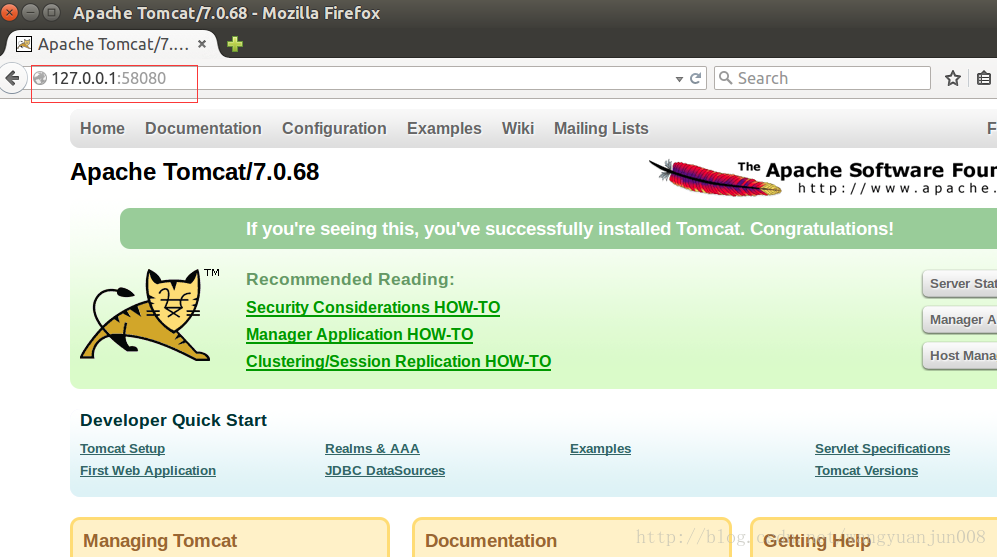Click the Documentation panel heading at bottom
This screenshot has height=557, width=997.
[x=490, y=540]
